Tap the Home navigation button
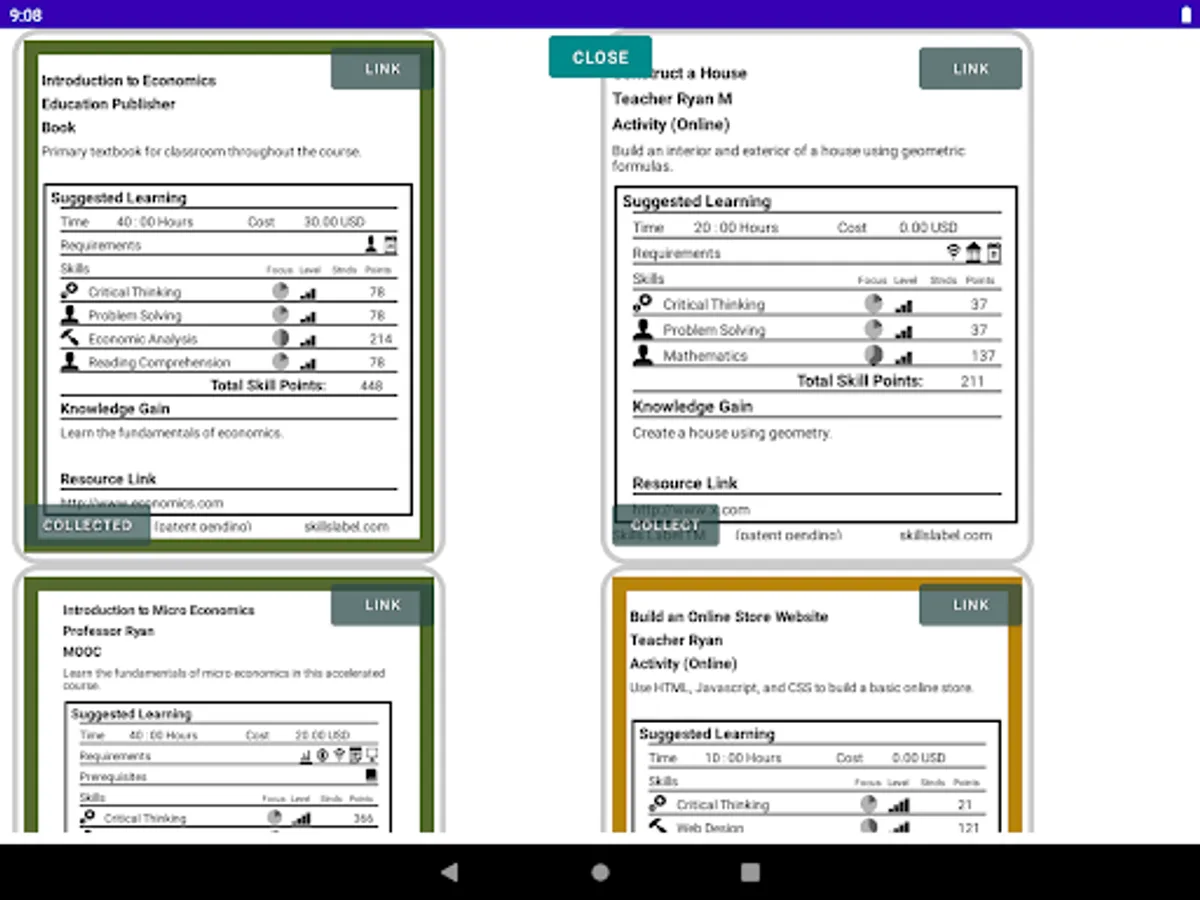 600,872
